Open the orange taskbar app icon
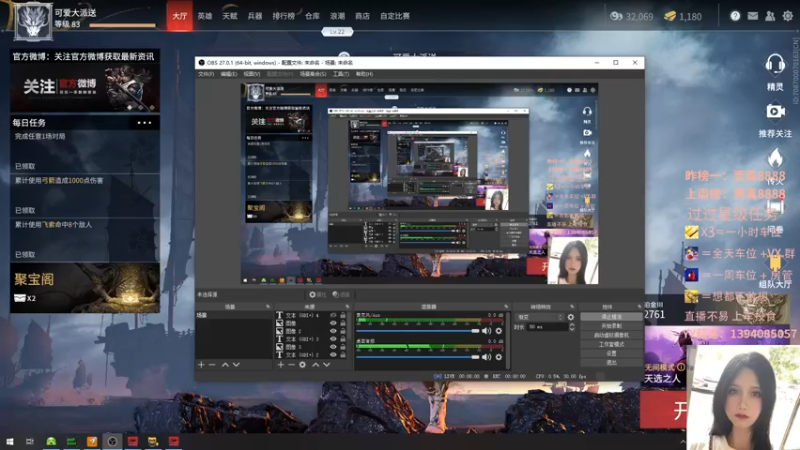 92,441
